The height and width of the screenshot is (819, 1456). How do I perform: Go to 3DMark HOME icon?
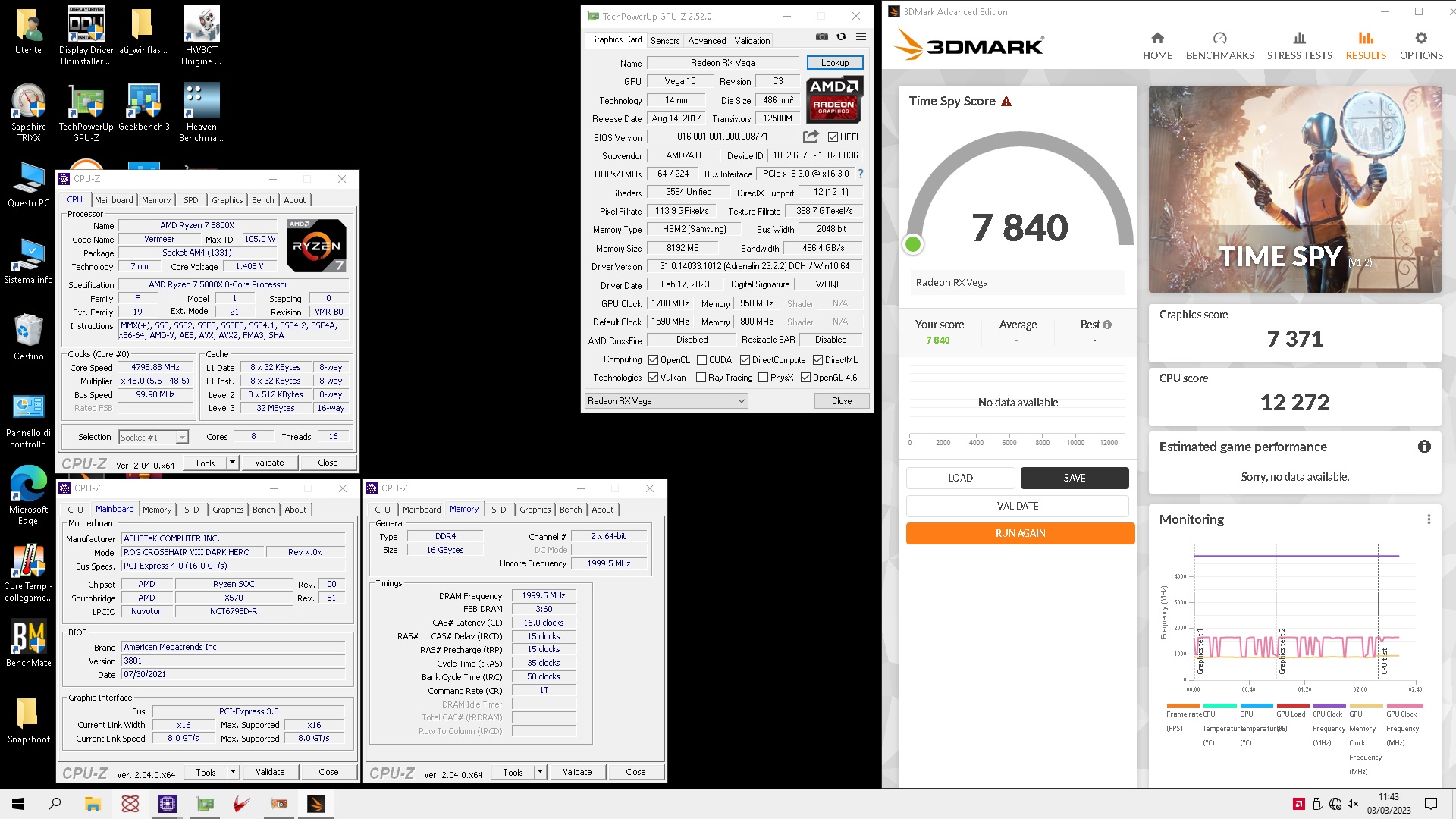tap(1157, 45)
